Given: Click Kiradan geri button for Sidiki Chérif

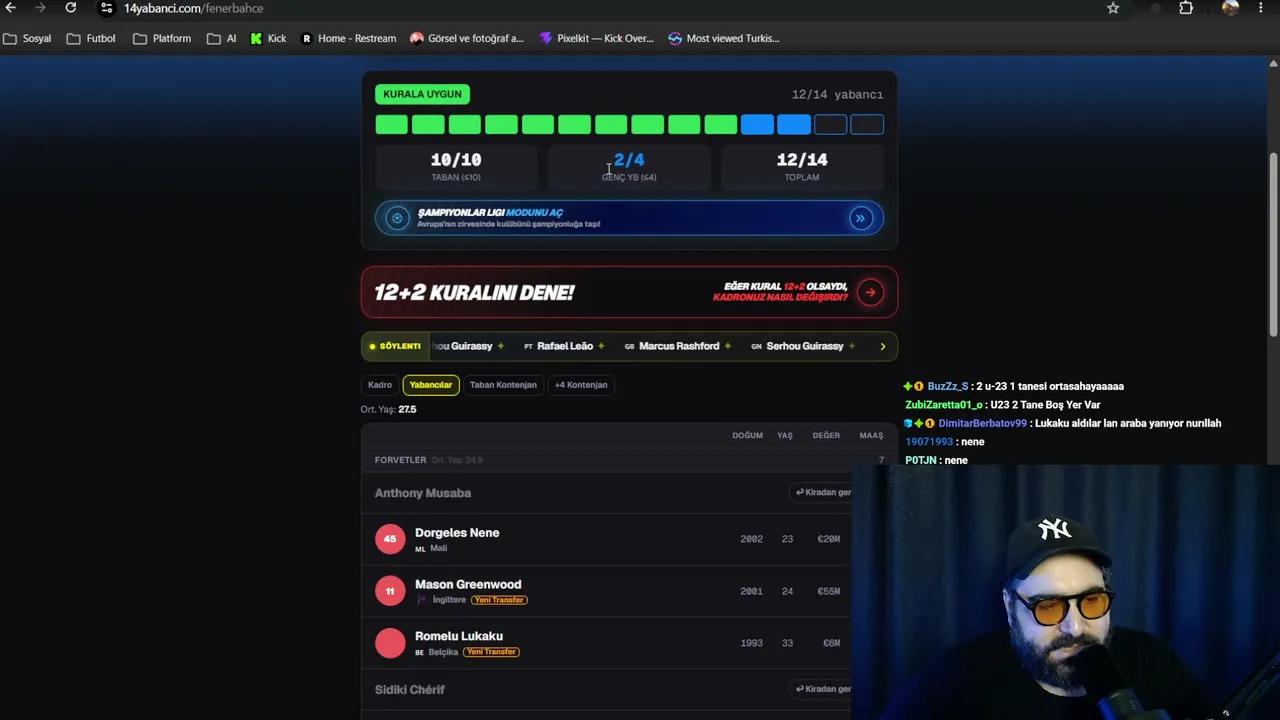Looking at the screenshot, I should [x=822, y=689].
